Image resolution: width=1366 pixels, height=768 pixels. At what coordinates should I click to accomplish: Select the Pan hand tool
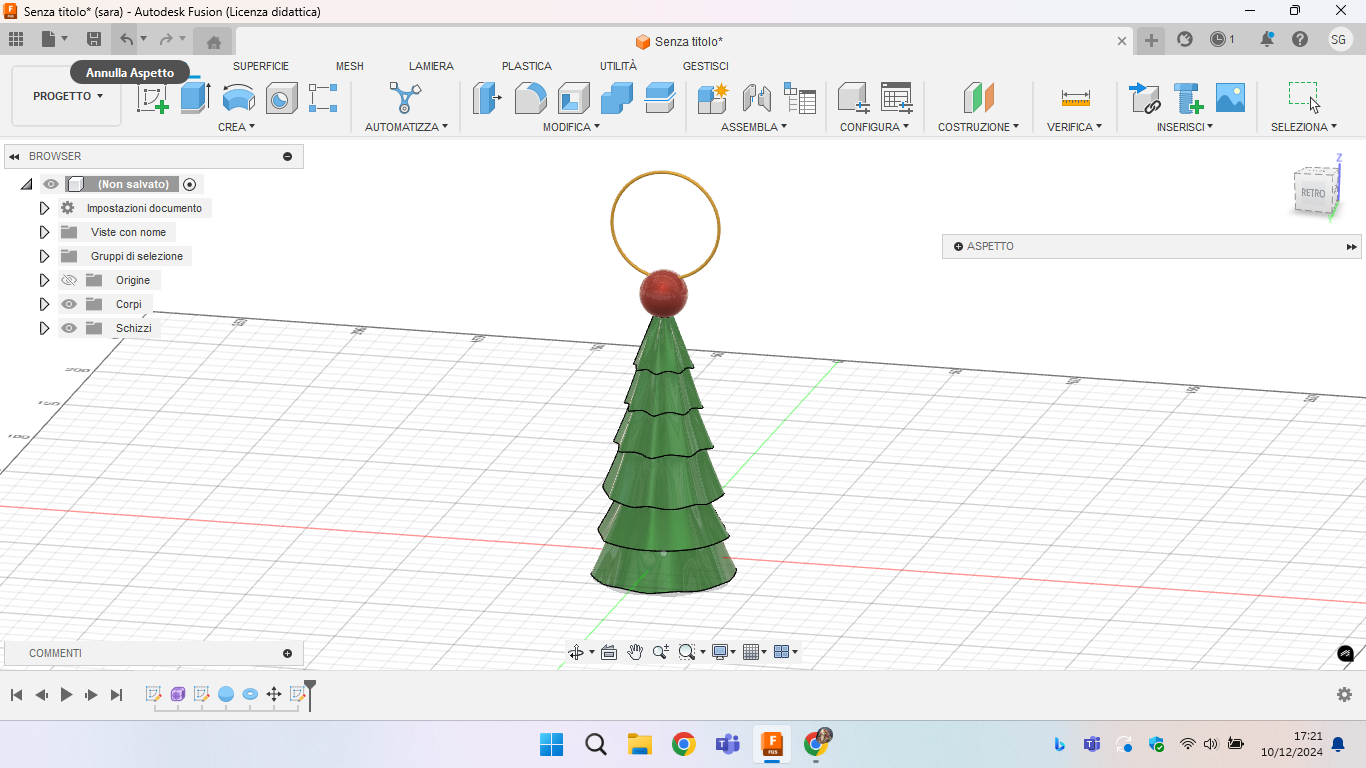click(x=635, y=652)
